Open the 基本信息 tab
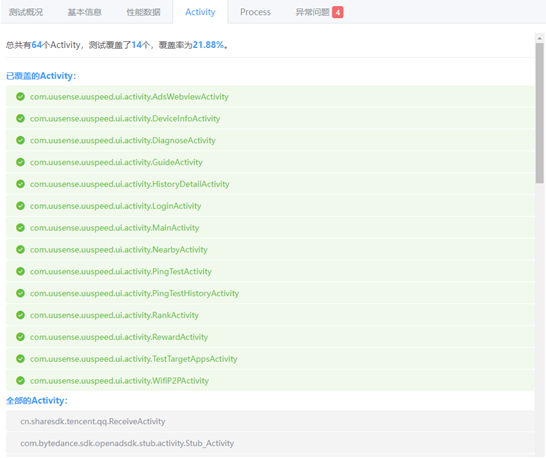The image size is (546, 458). point(84,12)
